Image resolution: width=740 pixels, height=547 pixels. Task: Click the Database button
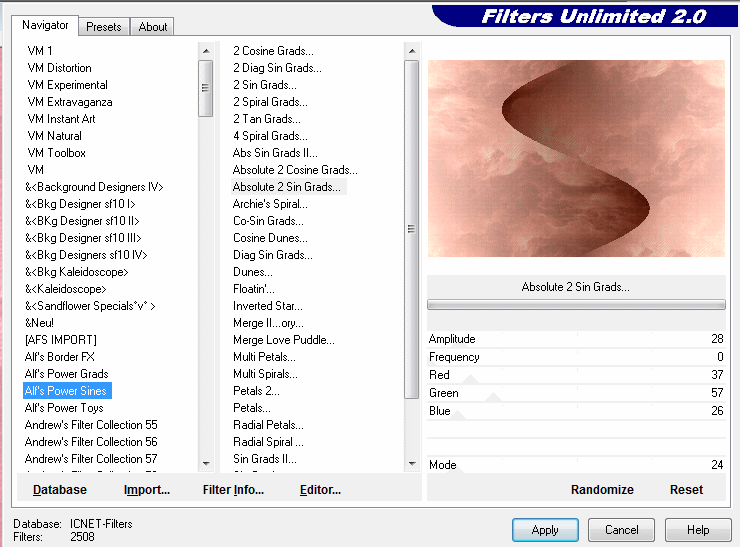point(60,490)
